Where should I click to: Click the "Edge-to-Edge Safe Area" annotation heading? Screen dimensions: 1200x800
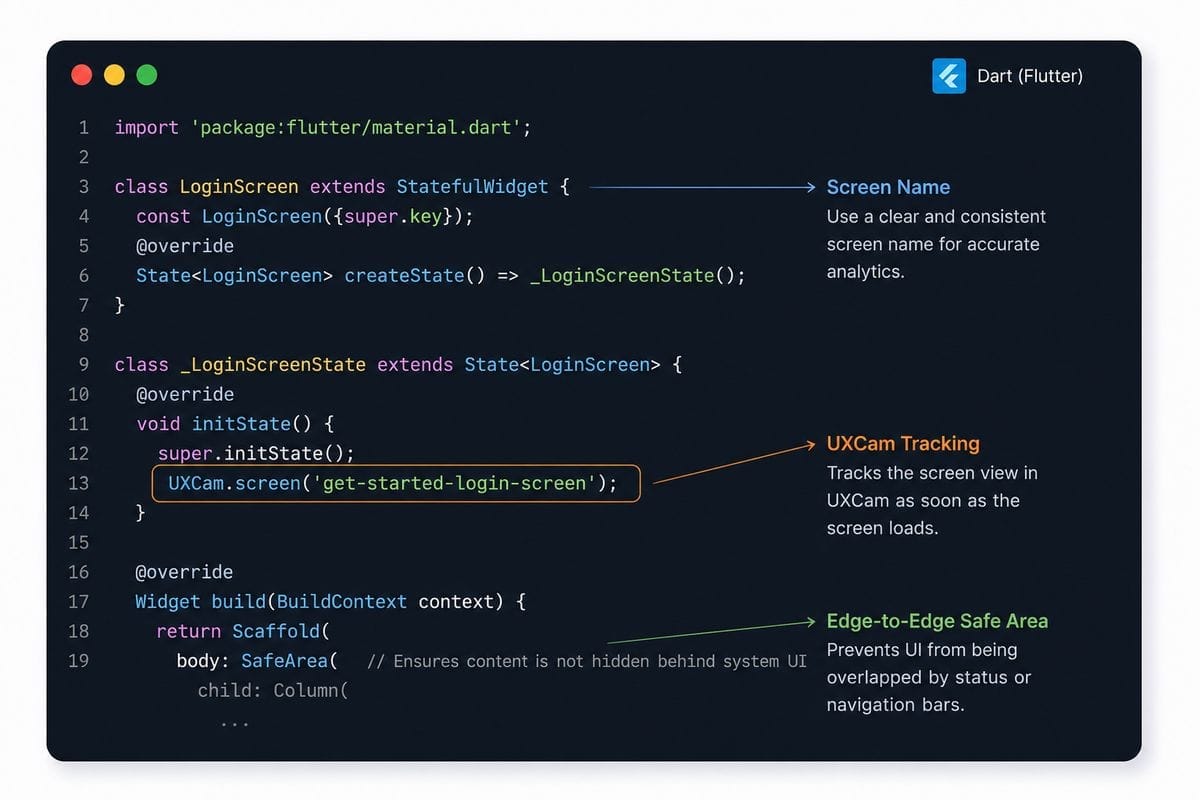point(937,621)
